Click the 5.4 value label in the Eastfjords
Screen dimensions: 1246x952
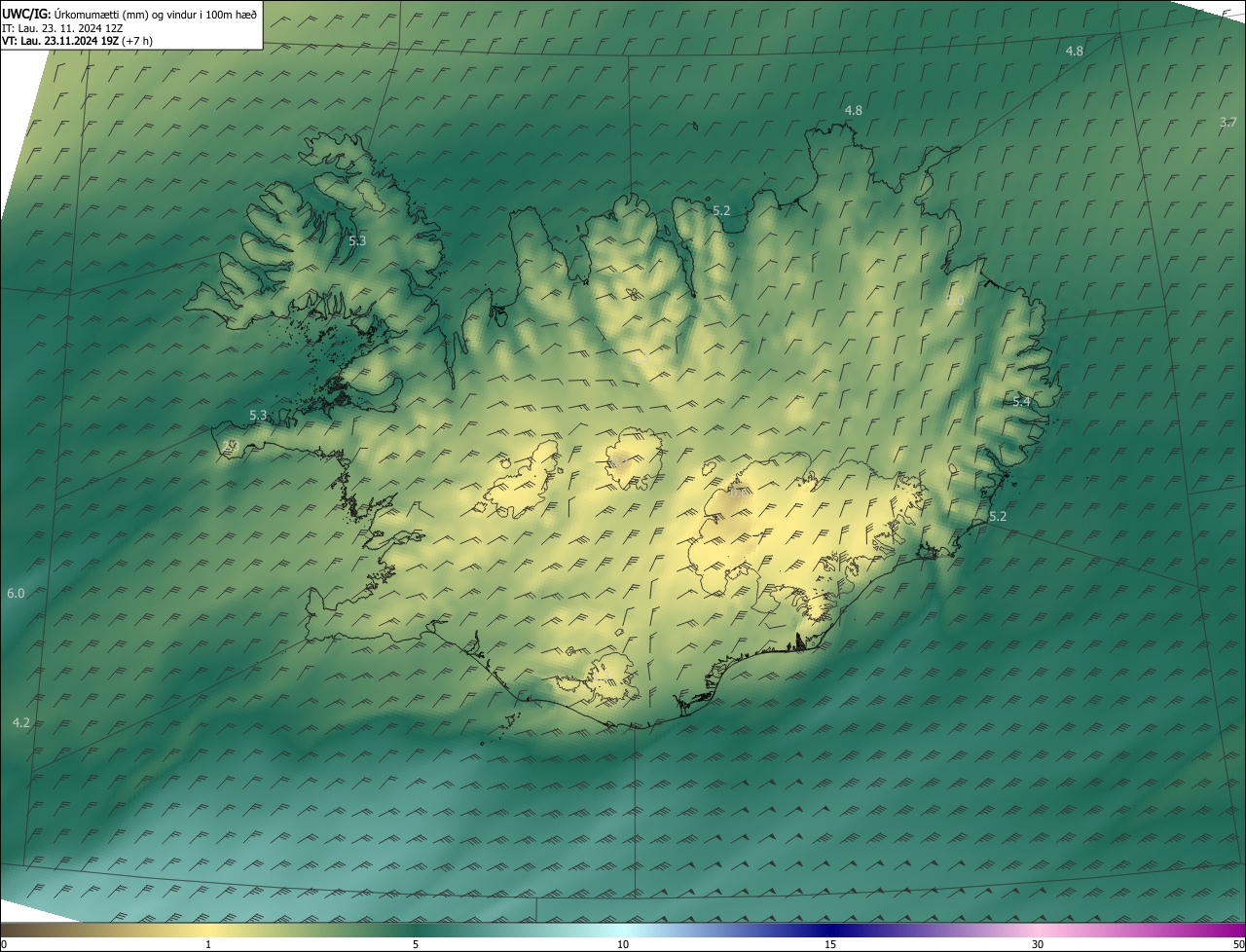(1021, 401)
